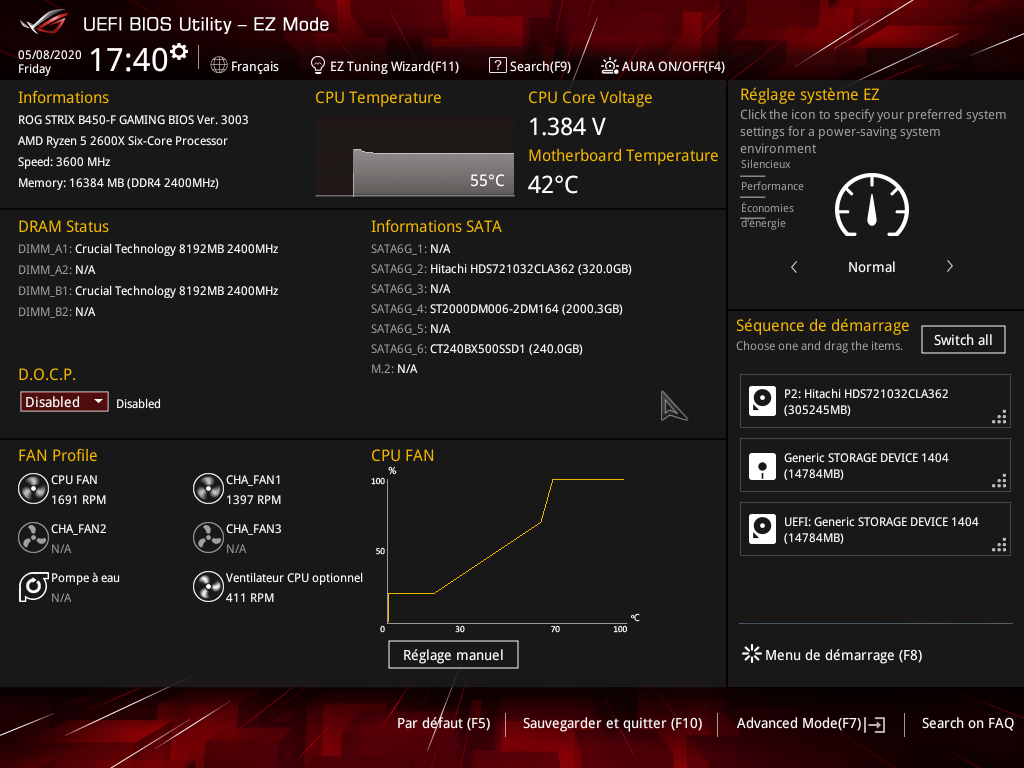Click Par défaut (F5)

[443, 723]
